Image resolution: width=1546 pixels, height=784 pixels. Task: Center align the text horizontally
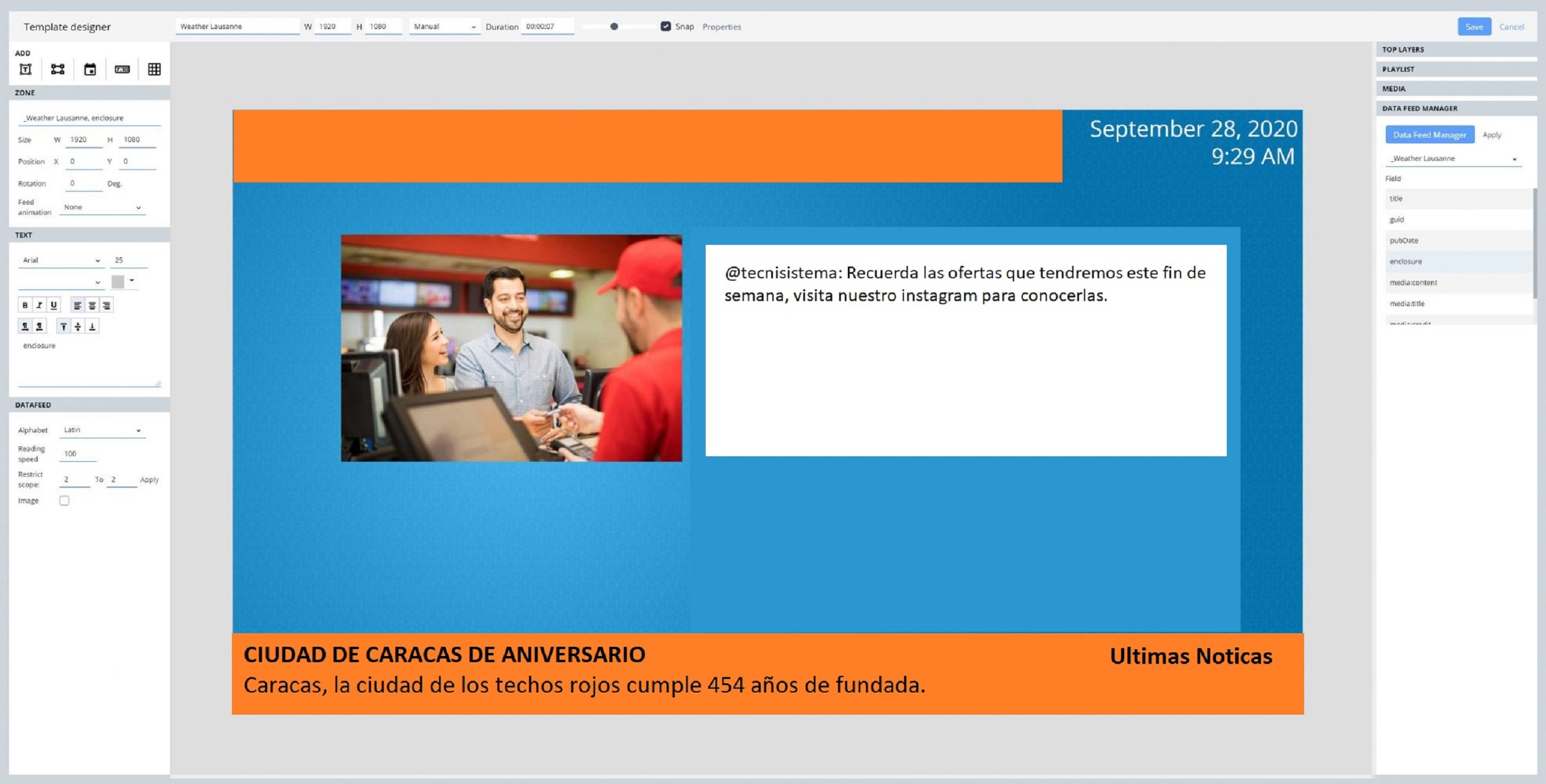[92, 305]
